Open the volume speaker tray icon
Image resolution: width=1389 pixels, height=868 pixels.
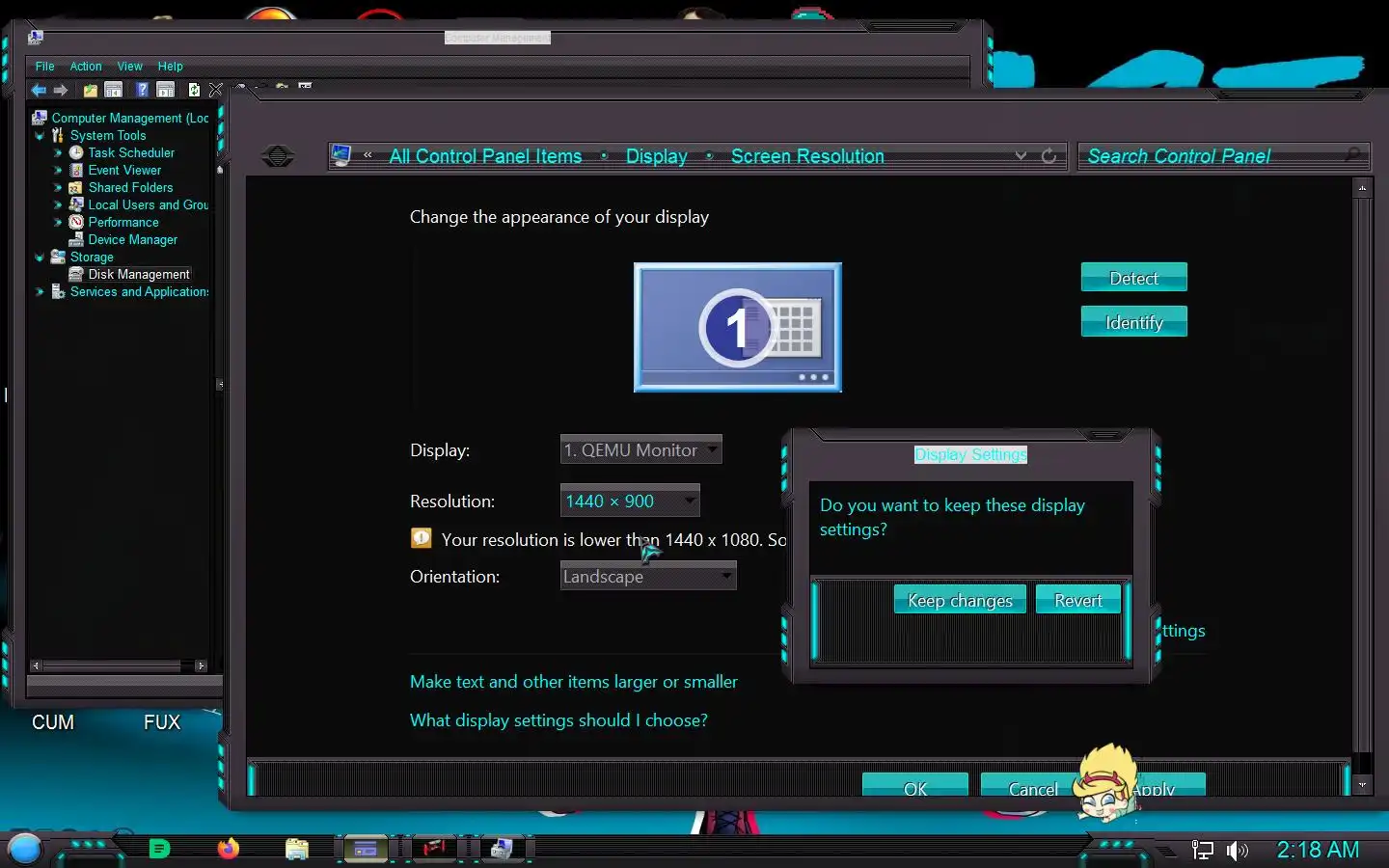tap(1237, 850)
